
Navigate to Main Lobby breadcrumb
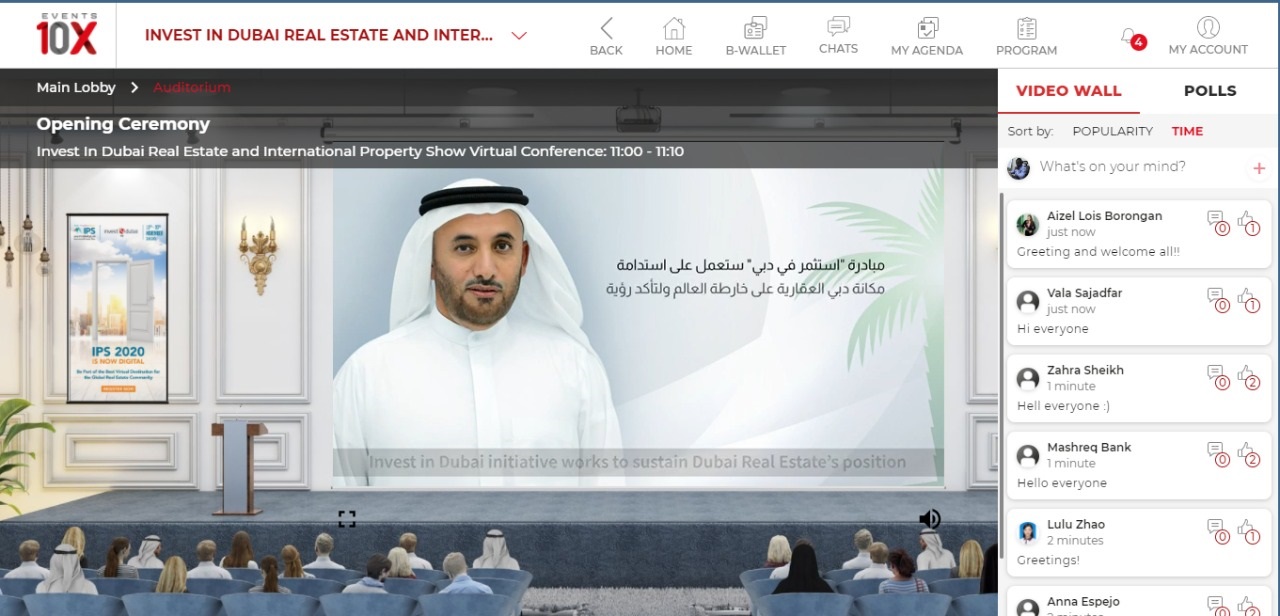76,88
